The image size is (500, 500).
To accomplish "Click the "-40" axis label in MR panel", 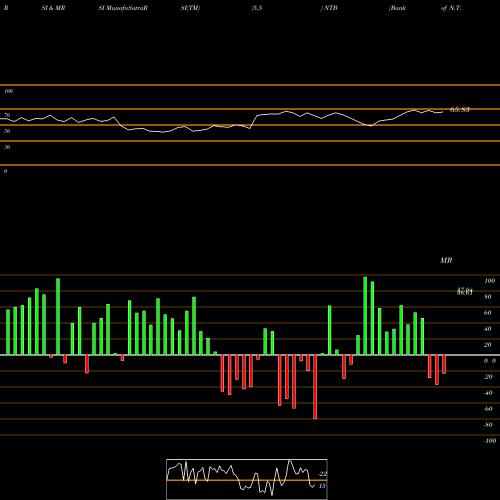I will 488,393.
